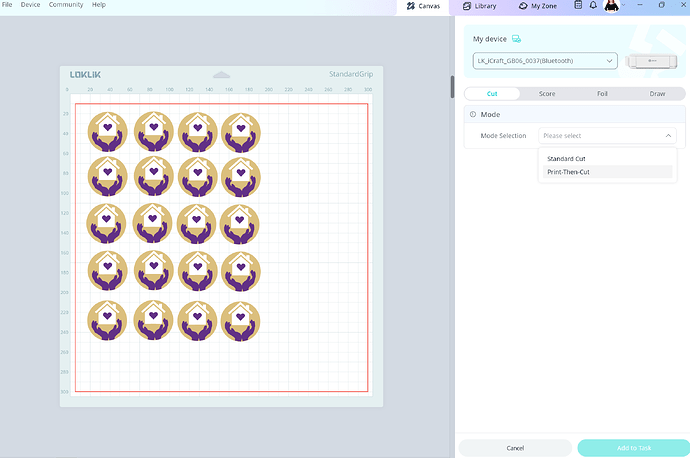Select first sticker in top row
Viewport: 690px width, 458px height.
107,132
